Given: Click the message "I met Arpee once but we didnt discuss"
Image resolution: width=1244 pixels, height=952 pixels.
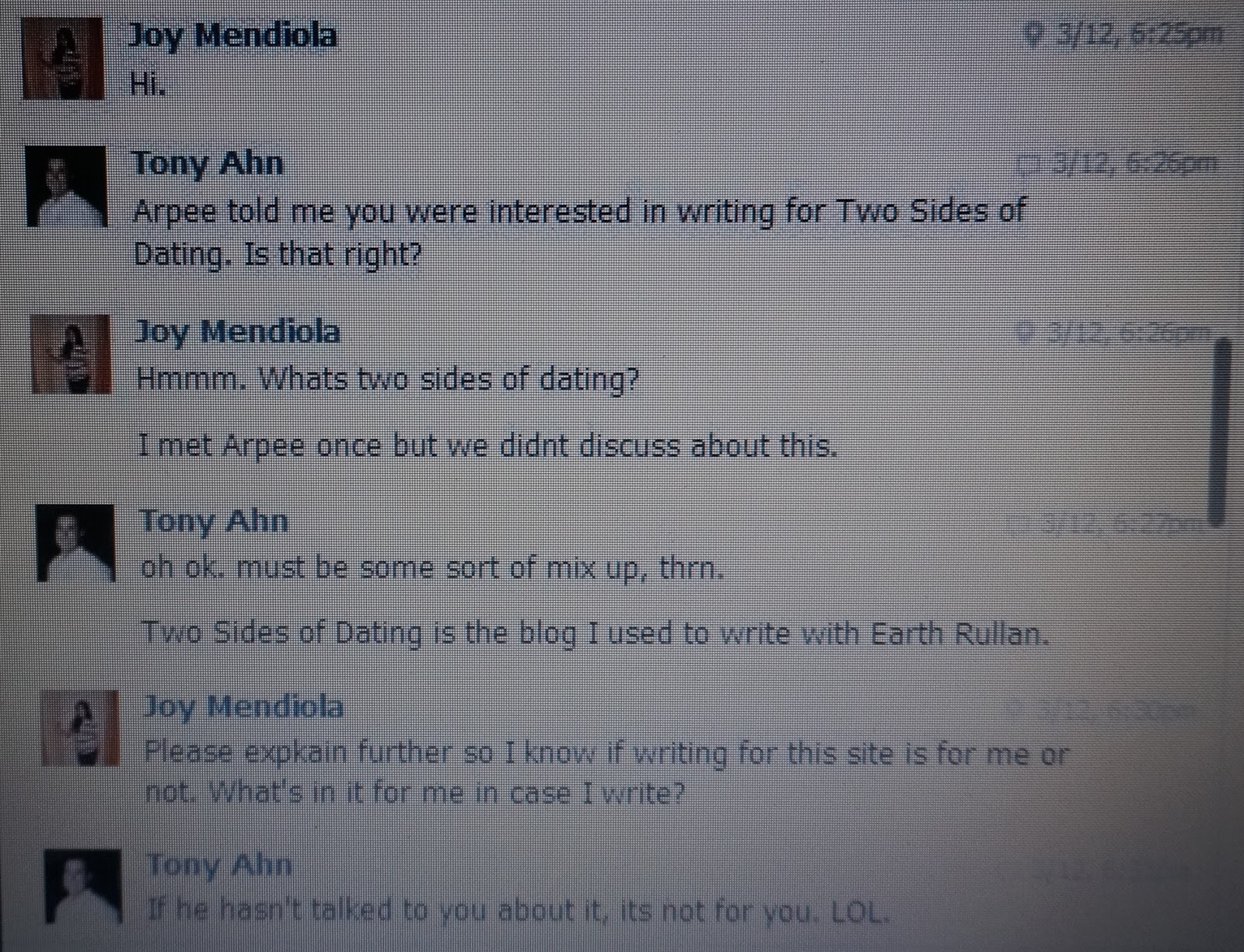Looking at the screenshot, I should click(x=487, y=445).
